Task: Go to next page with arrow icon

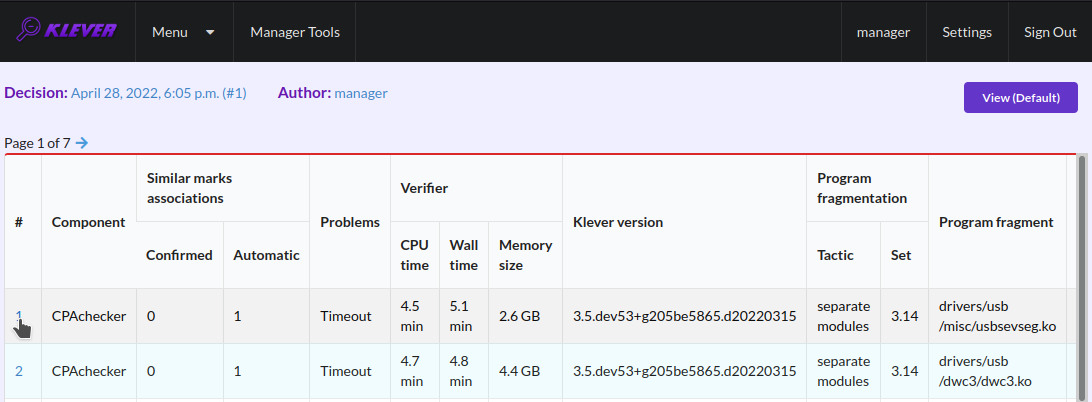Action: click(x=82, y=143)
